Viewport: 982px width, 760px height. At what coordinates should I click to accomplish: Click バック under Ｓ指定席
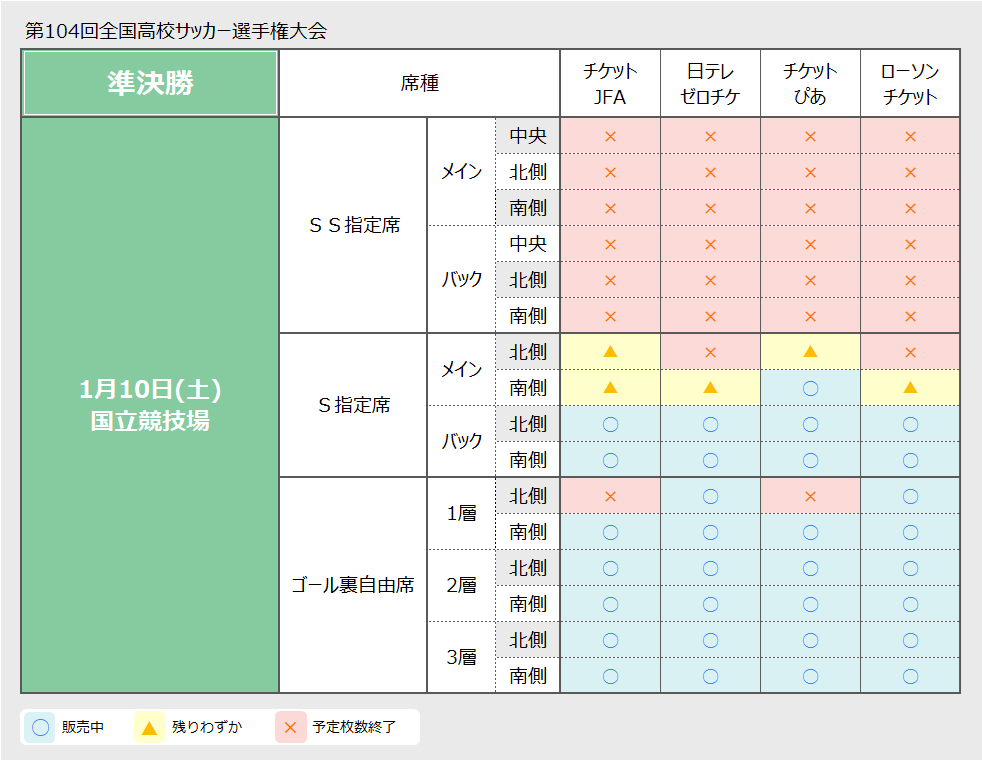click(462, 441)
